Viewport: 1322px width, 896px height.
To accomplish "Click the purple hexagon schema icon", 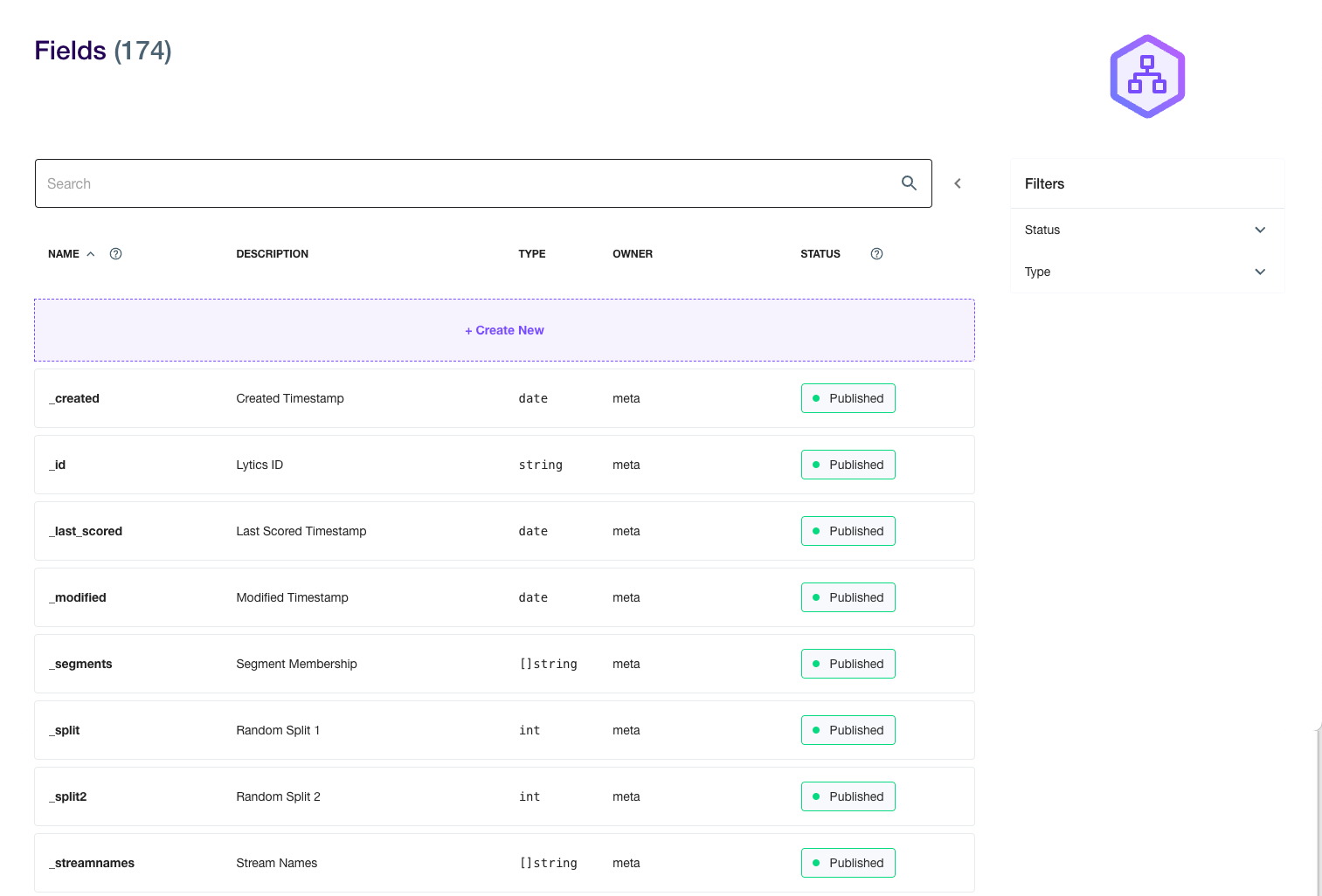I will click(x=1147, y=77).
